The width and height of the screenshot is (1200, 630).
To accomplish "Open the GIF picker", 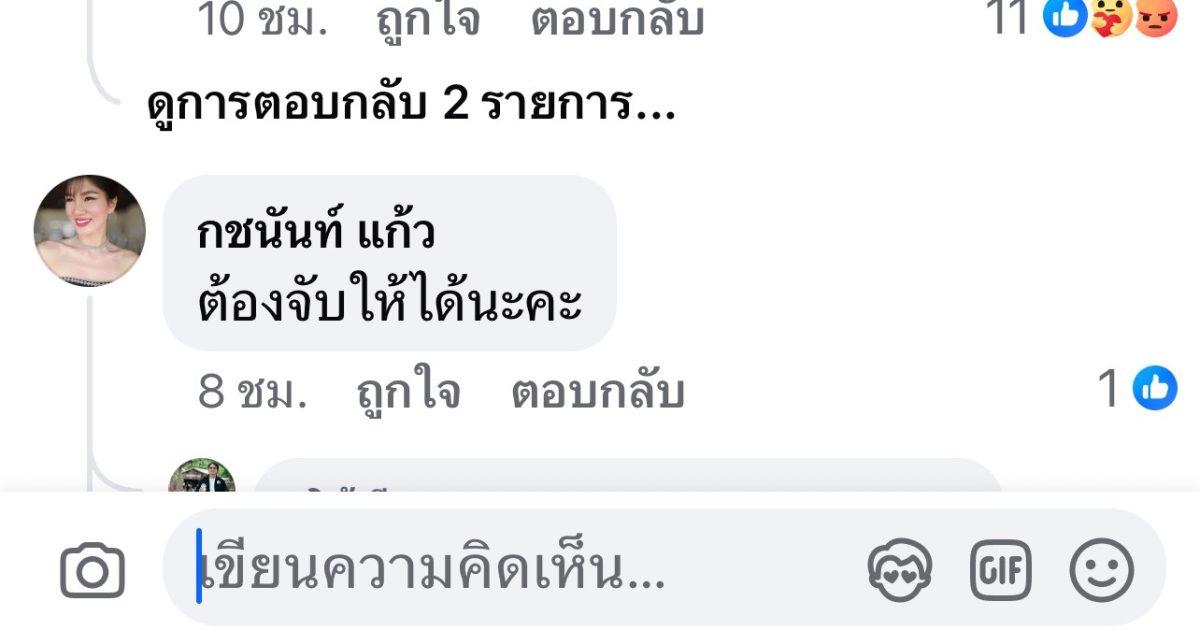I will tap(1000, 571).
